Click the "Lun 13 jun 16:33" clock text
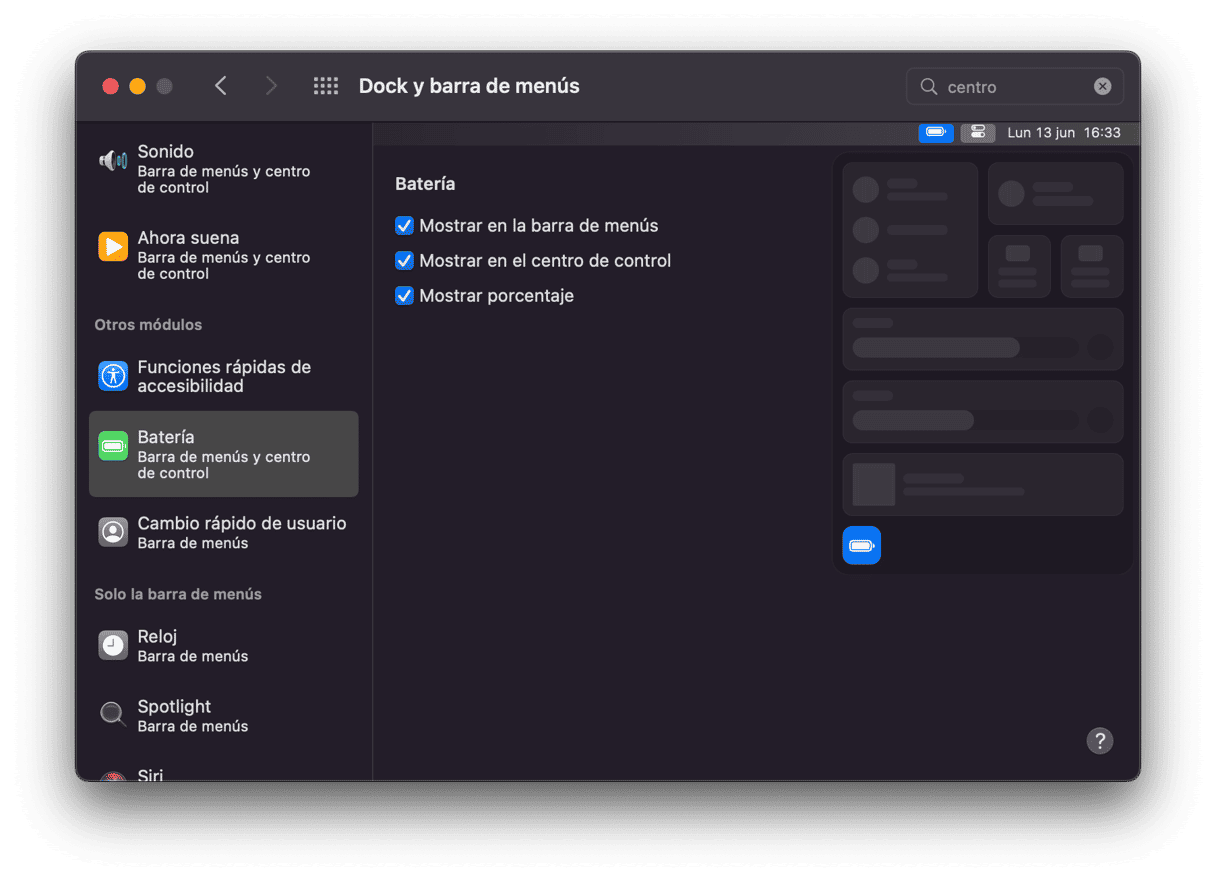 (x=1064, y=132)
